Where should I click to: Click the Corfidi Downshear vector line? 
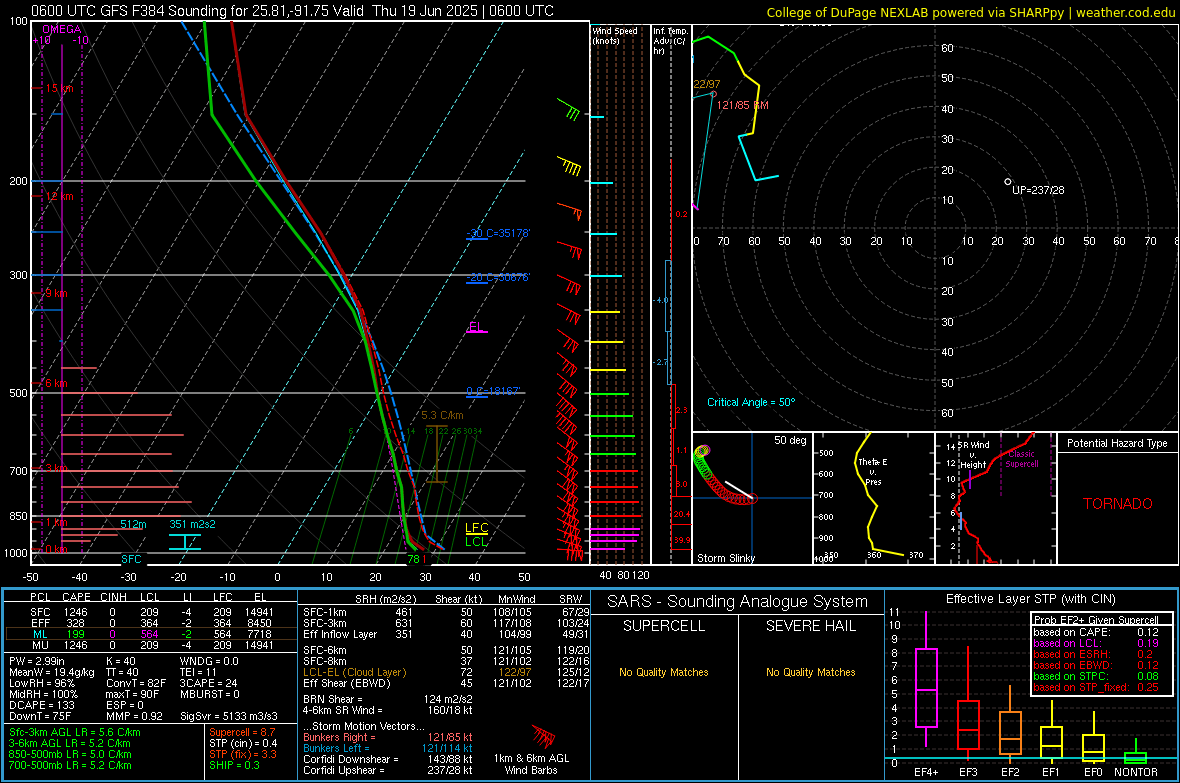(x=388, y=759)
